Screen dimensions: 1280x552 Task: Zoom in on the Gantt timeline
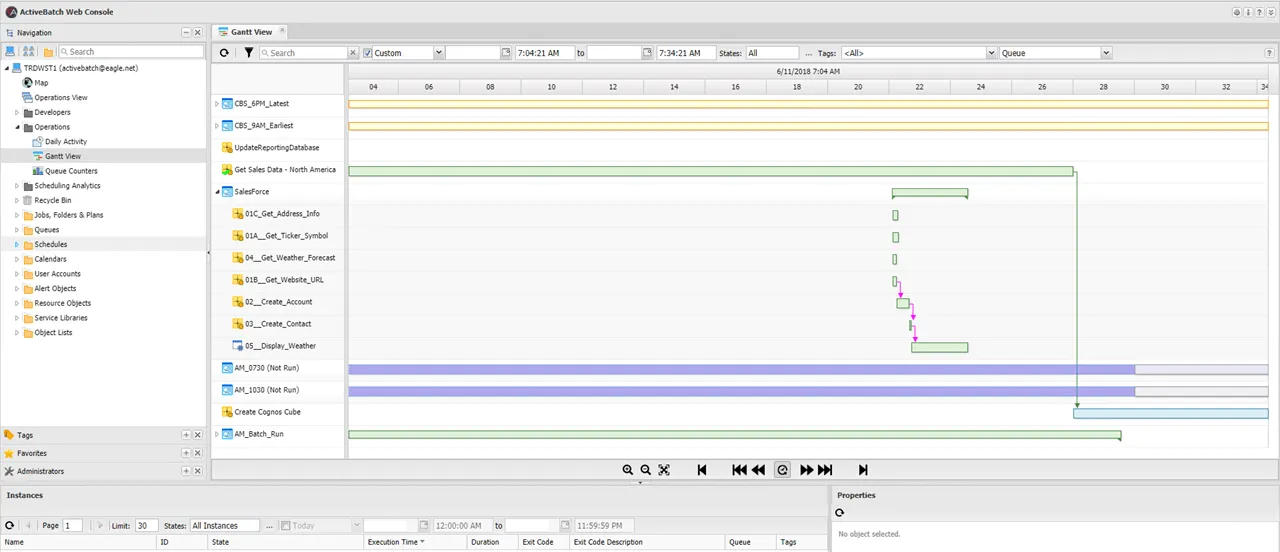[628, 470]
